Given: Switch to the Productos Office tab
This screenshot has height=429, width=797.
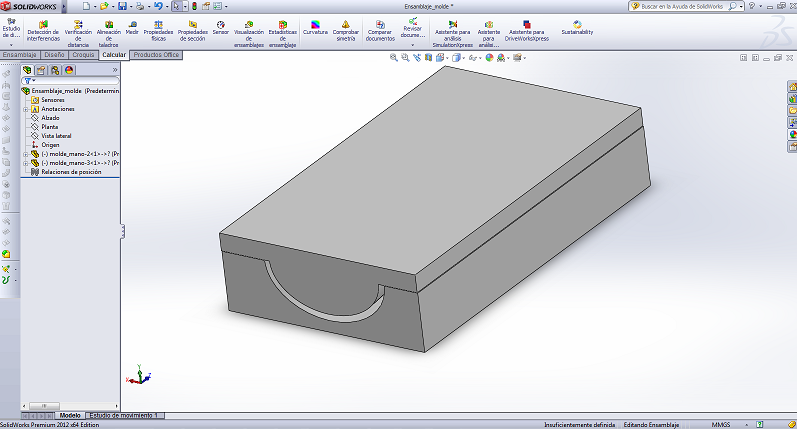Looking at the screenshot, I should (156, 55).
